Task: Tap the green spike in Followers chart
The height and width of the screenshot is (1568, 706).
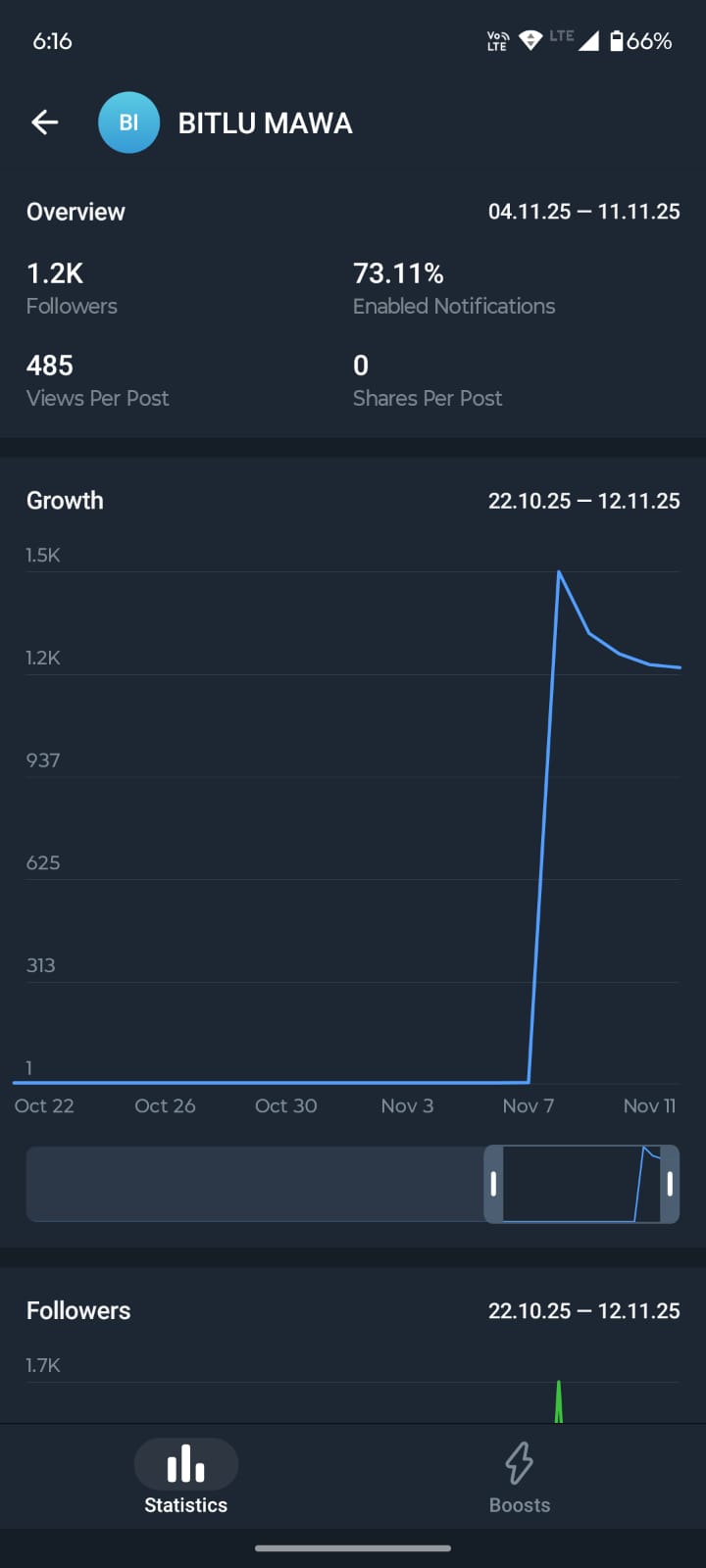Action: pyautogui.click(x=559, y=1401)
